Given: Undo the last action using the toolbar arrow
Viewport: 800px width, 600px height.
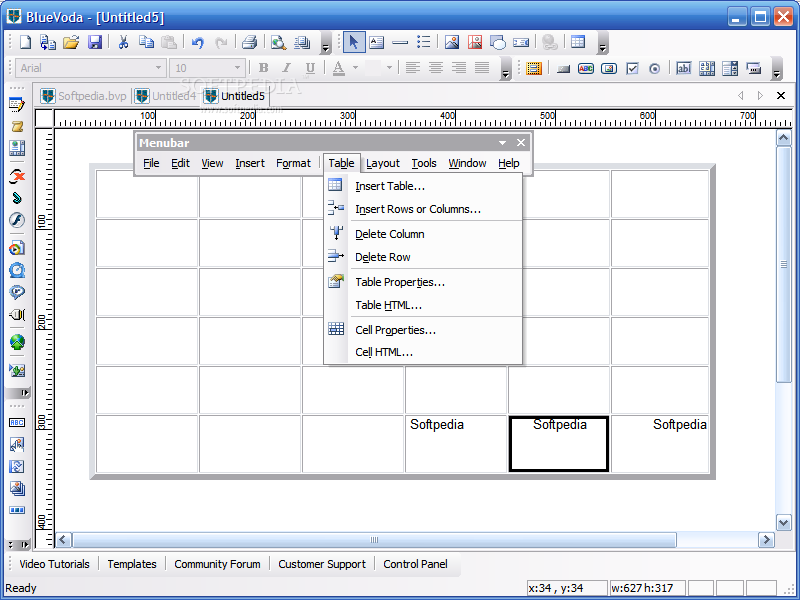Looking at the screenshot, I should coord(198,42).
